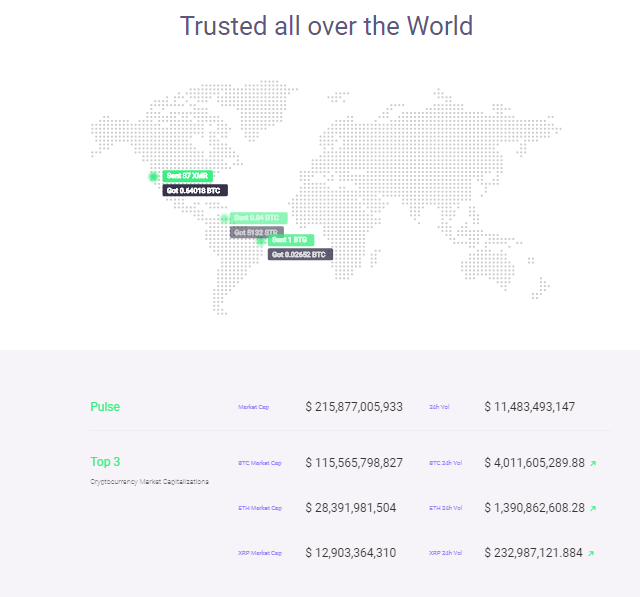Click the 'Sent 87 XMR' green tag
Image resolution: width=640 pixels, height=597 pixels.
187,176
